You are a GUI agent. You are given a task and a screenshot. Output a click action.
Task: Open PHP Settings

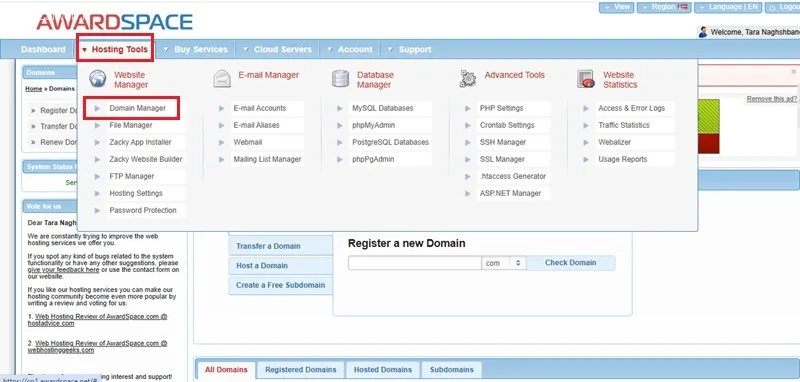501,108
